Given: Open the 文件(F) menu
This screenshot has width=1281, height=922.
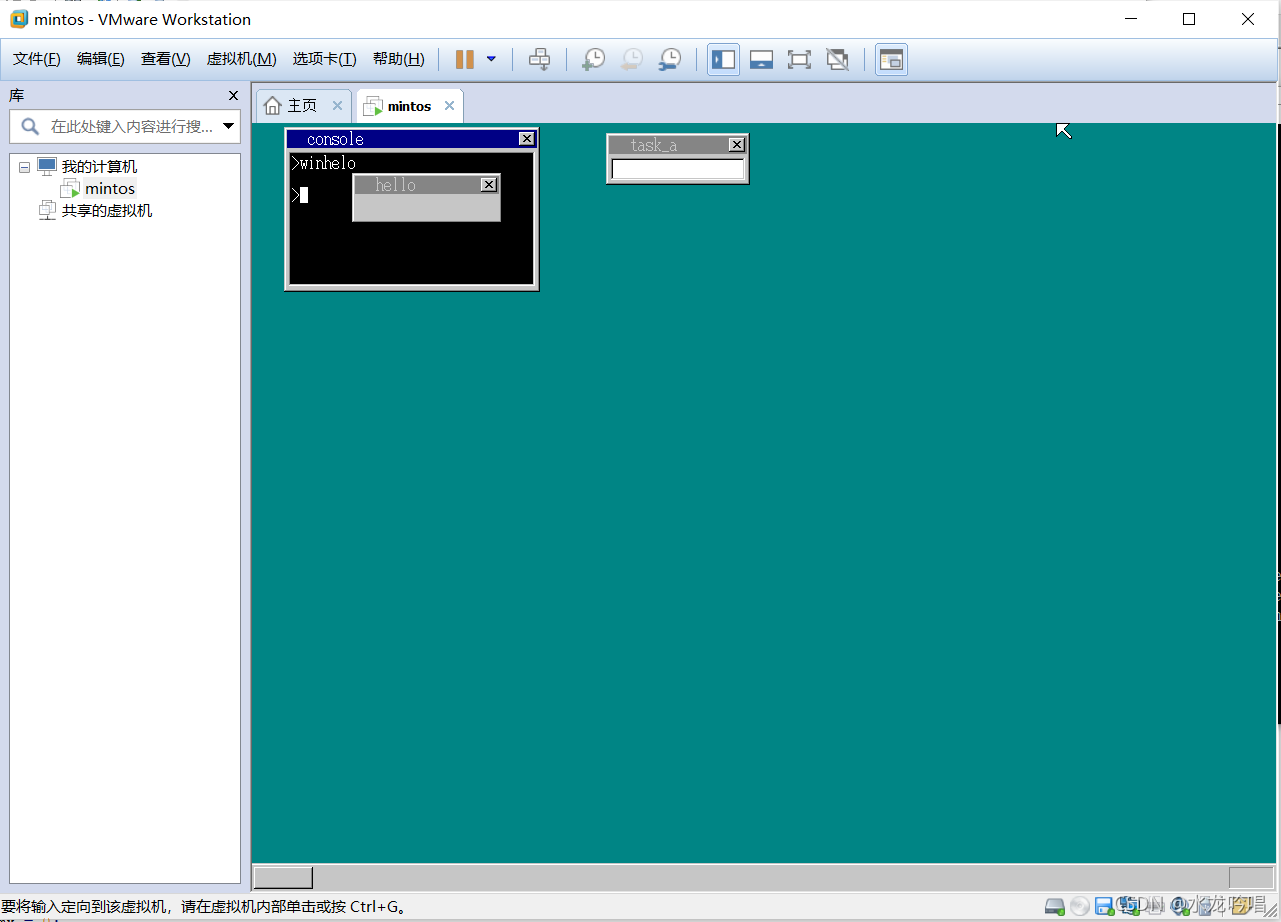Looking at the screenshot, I should [x=37, y=59].
